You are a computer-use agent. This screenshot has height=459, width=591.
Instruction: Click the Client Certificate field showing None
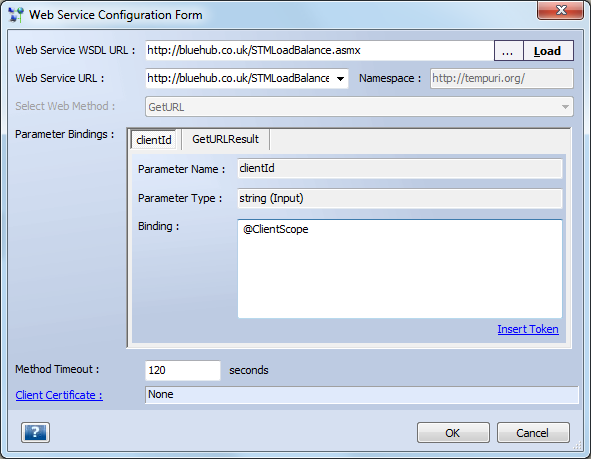[x=361, y=395]
